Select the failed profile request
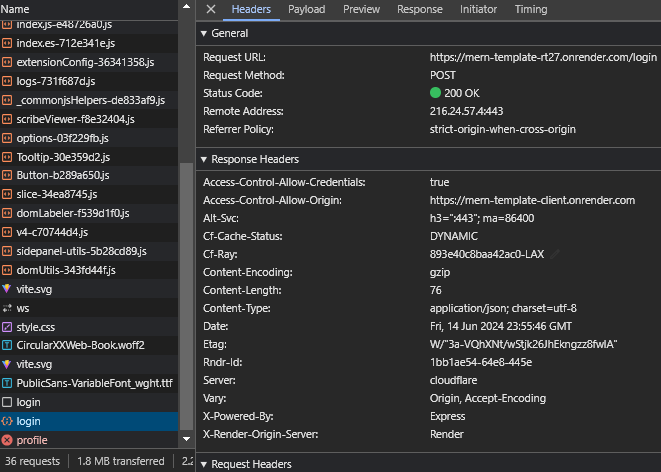Image resolution: width=661 pixels, height=472 pixels. click(x=89, y=440)
